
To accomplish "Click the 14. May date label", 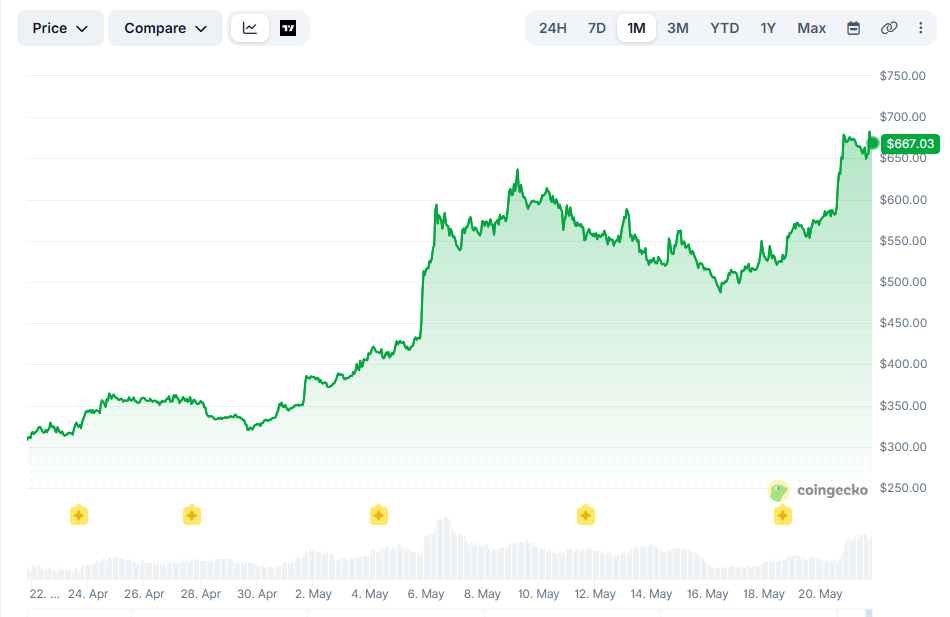I will [651, 594].
